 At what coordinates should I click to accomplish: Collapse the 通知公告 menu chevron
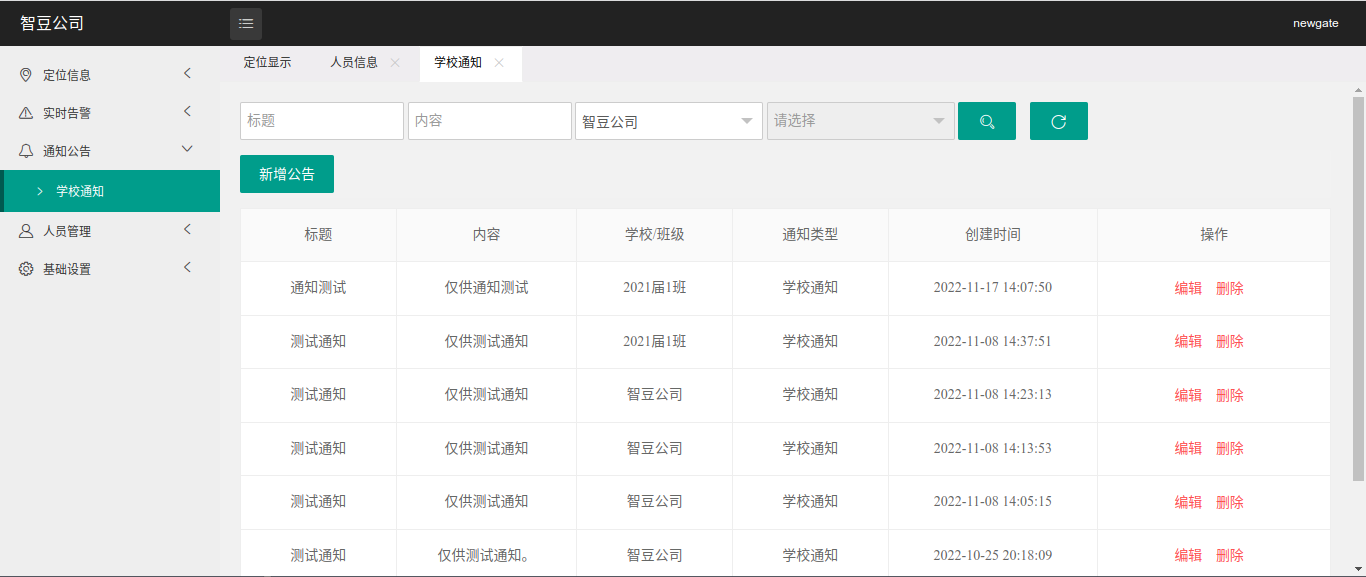(x=187, y=150)
